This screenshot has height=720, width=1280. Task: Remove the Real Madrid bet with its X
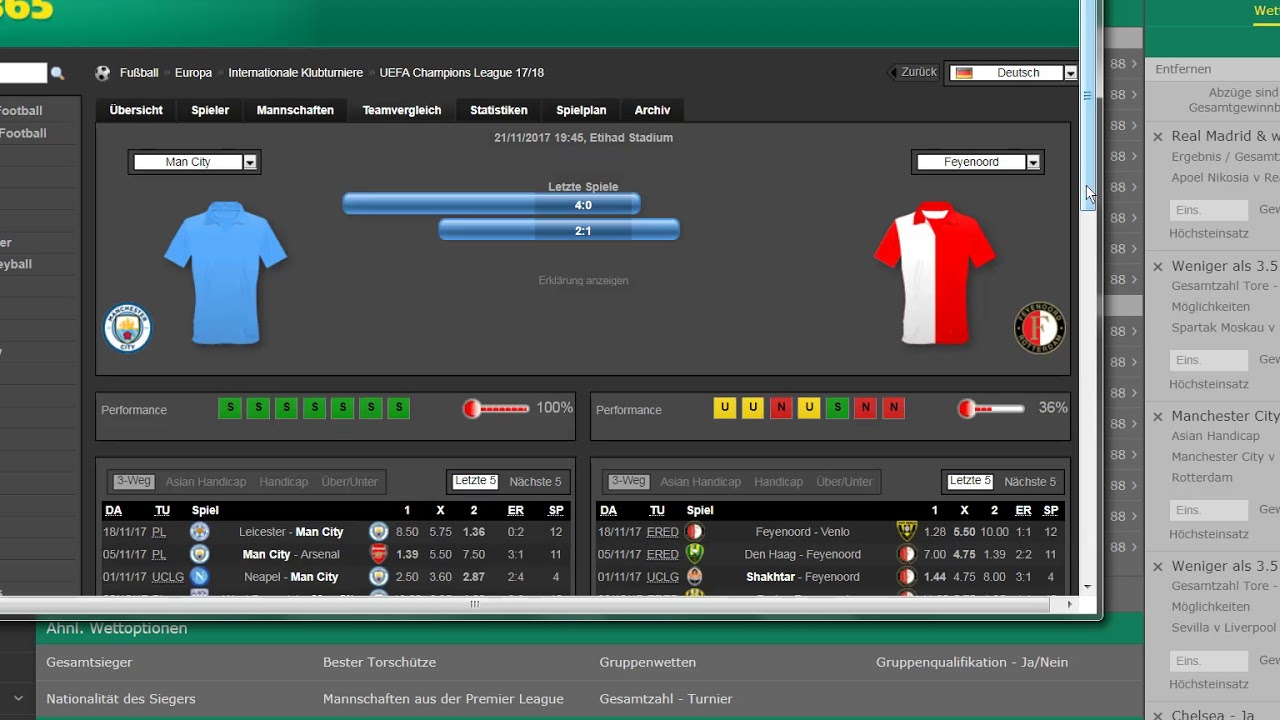(1158, 137)
